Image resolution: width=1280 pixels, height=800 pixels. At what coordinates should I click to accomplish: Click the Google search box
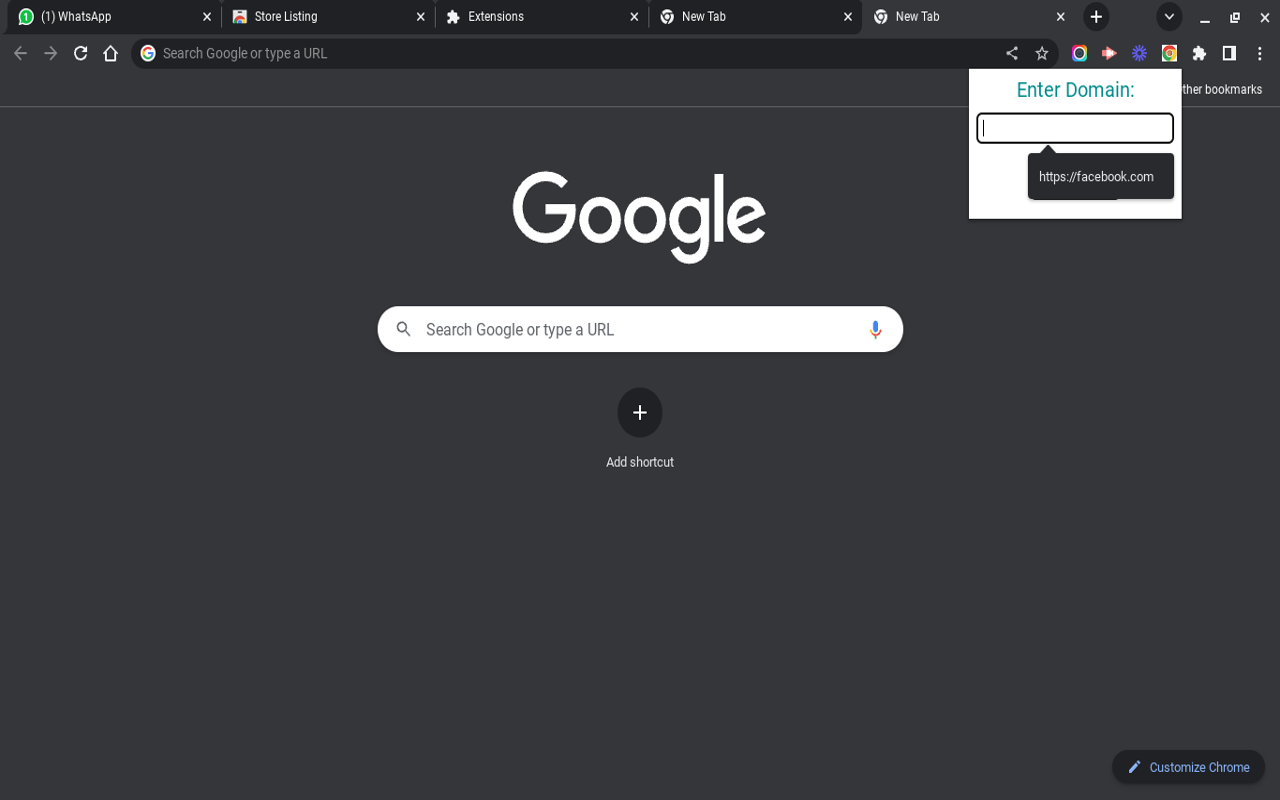640,329
